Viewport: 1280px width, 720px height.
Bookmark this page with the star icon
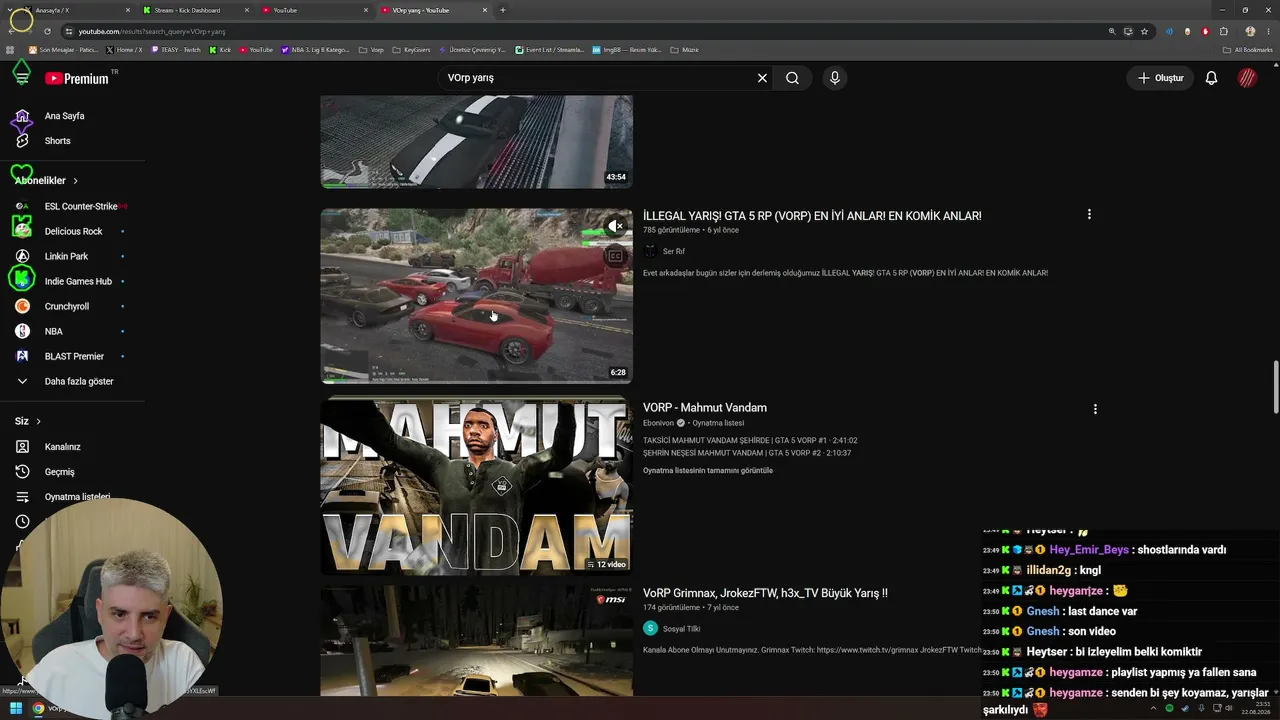click(x=1145, y=31)
